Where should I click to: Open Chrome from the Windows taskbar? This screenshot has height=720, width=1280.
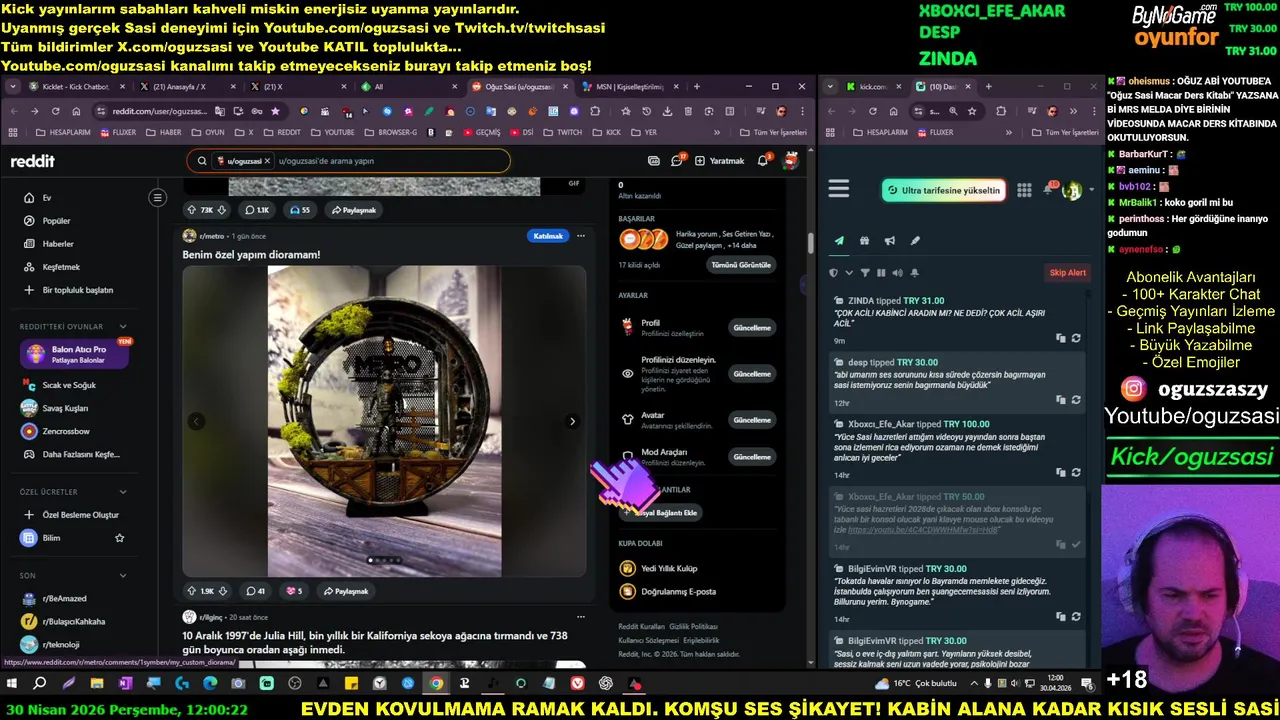(436, 684)
